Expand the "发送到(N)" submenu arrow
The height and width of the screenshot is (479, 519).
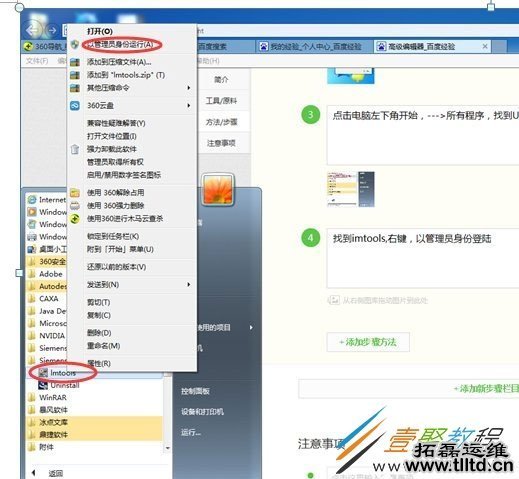pyautogui.click(x=189, y=285)
